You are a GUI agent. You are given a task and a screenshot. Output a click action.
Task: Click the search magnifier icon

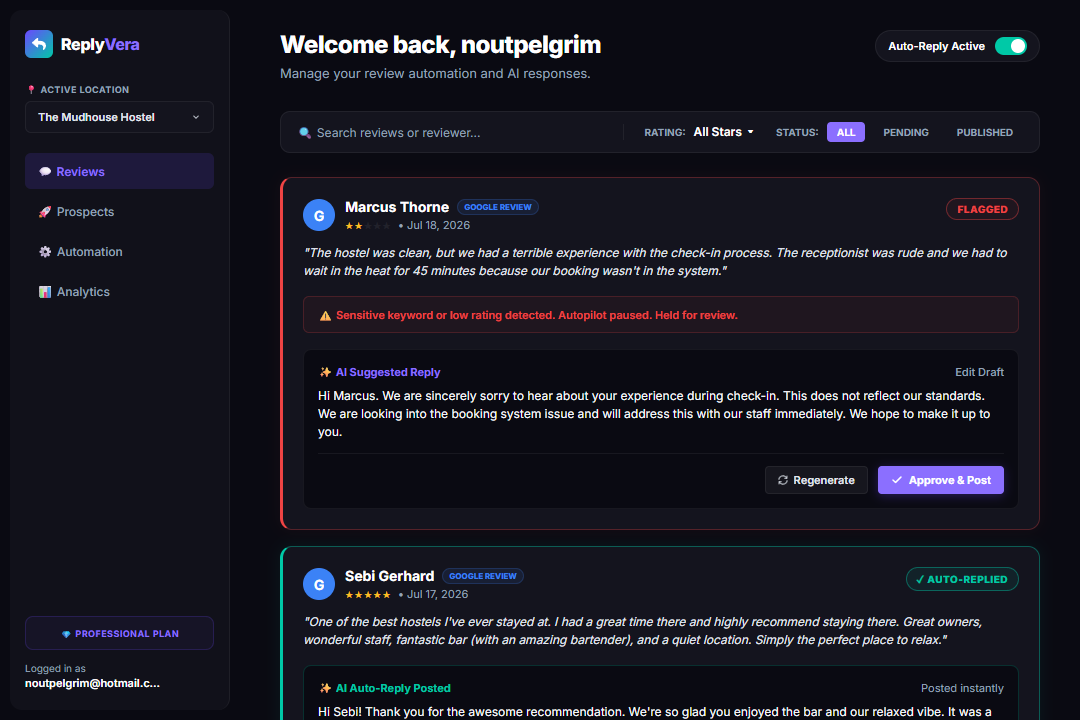(x=304, y=132)
